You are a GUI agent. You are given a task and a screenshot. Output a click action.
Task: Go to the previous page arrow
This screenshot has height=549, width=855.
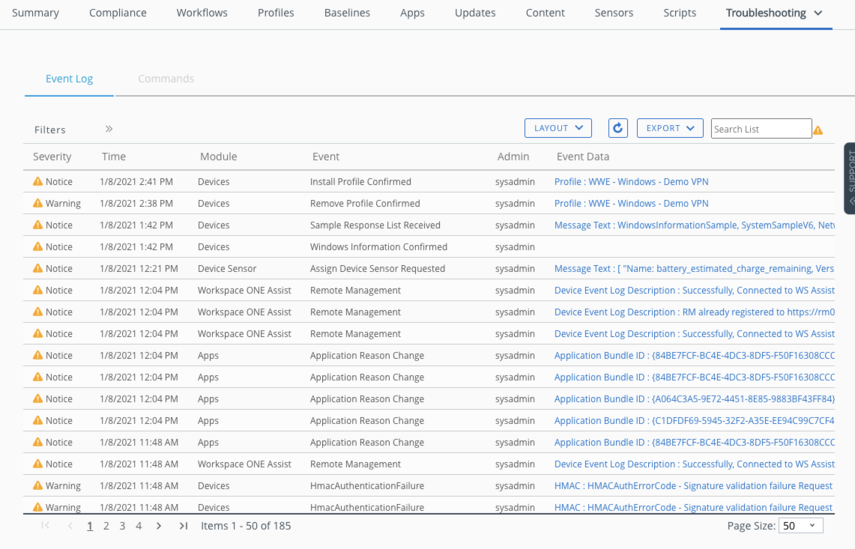69,526
